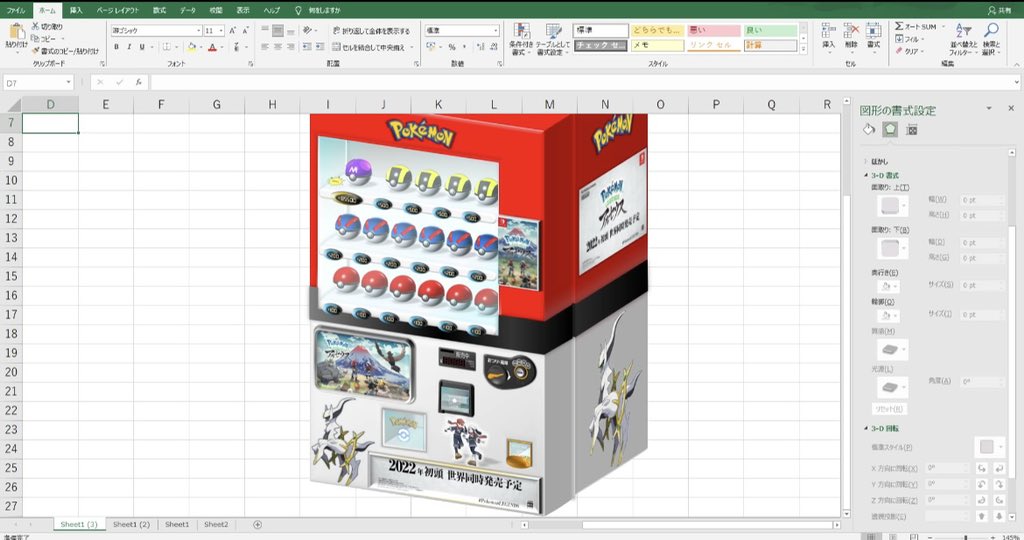Open Sheet1 (2) worksheet tab
Viewport: 1024px width, 540px height.
[131, 524]
